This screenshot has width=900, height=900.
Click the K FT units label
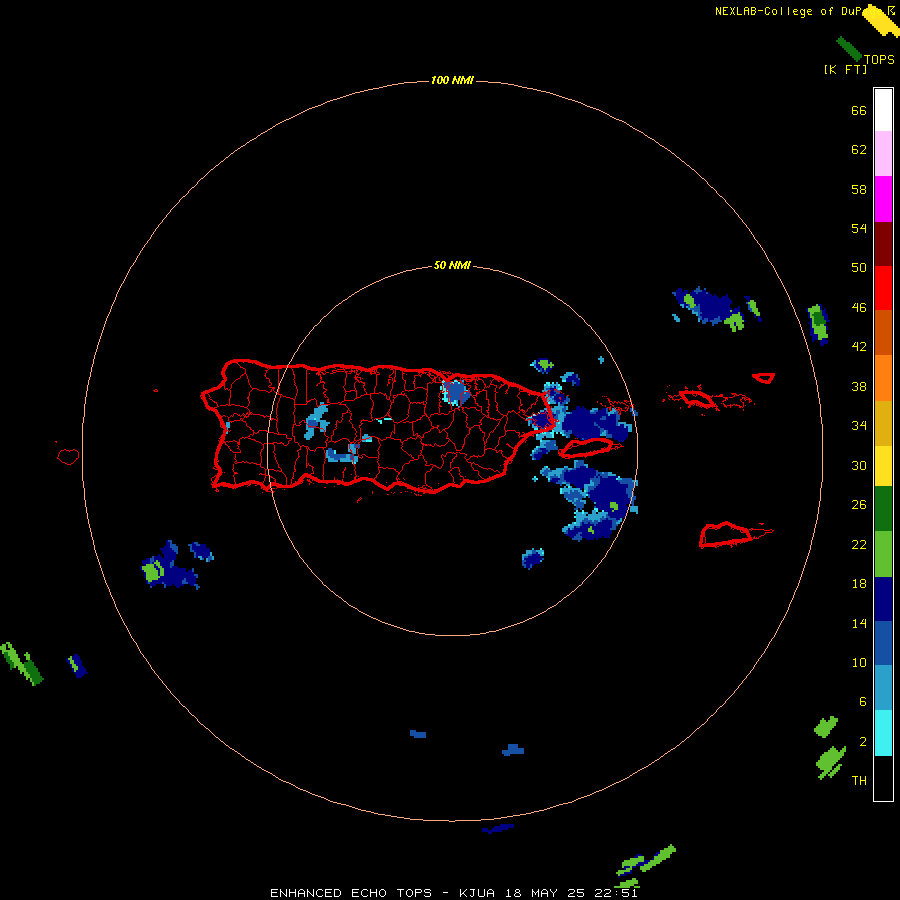845,69
